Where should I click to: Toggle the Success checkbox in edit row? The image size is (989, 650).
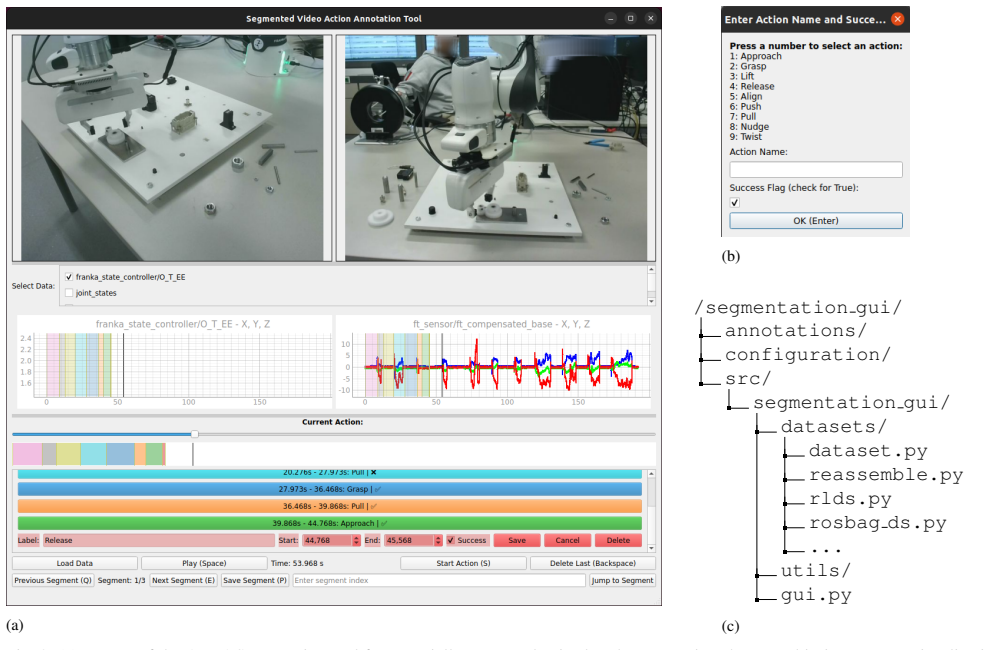click(450, 540)
